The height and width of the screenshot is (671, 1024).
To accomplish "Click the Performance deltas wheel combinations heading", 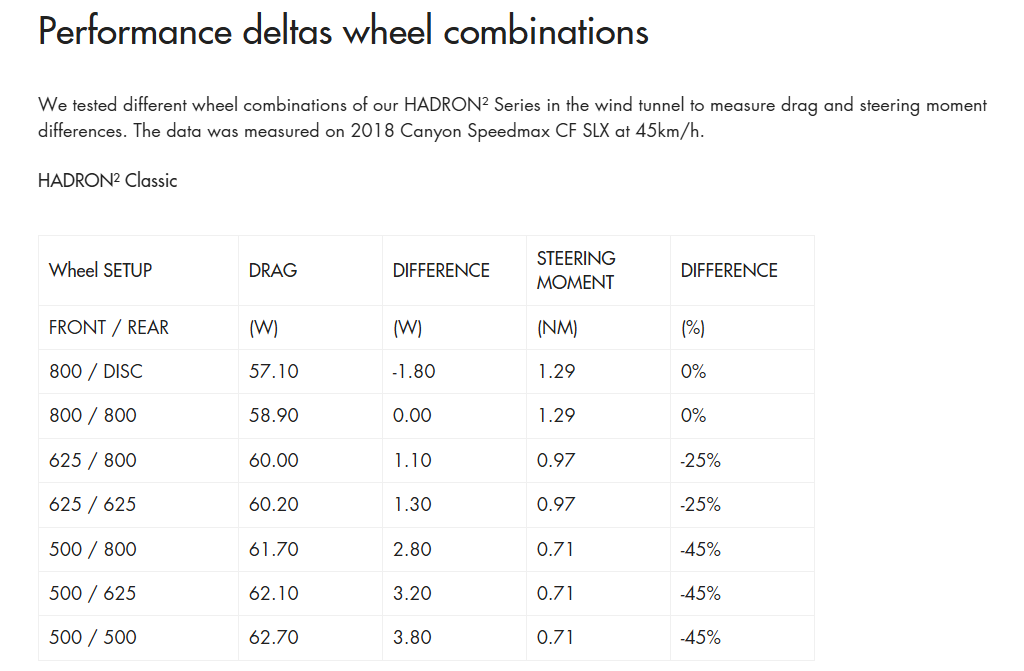I will point(343,32).
